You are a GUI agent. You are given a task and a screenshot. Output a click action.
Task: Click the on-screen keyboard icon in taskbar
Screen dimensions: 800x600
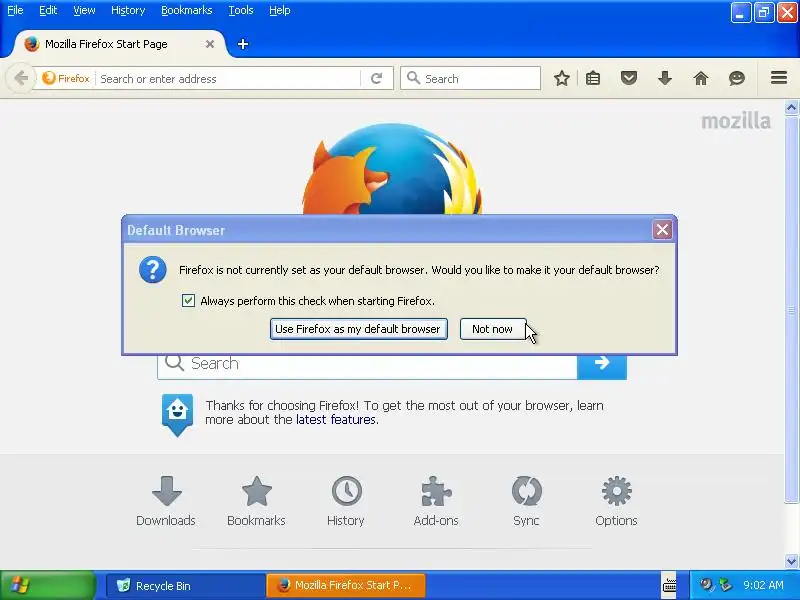(669, 585)
